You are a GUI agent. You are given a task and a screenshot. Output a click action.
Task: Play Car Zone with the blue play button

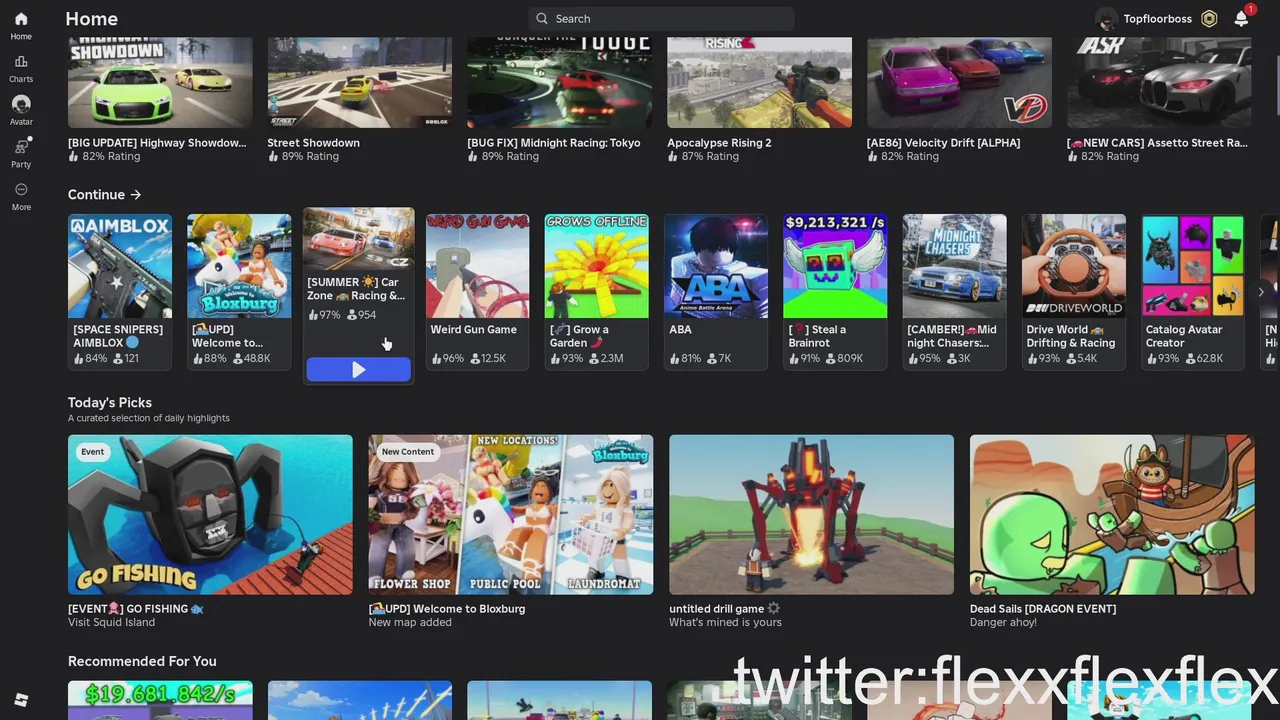358,370
